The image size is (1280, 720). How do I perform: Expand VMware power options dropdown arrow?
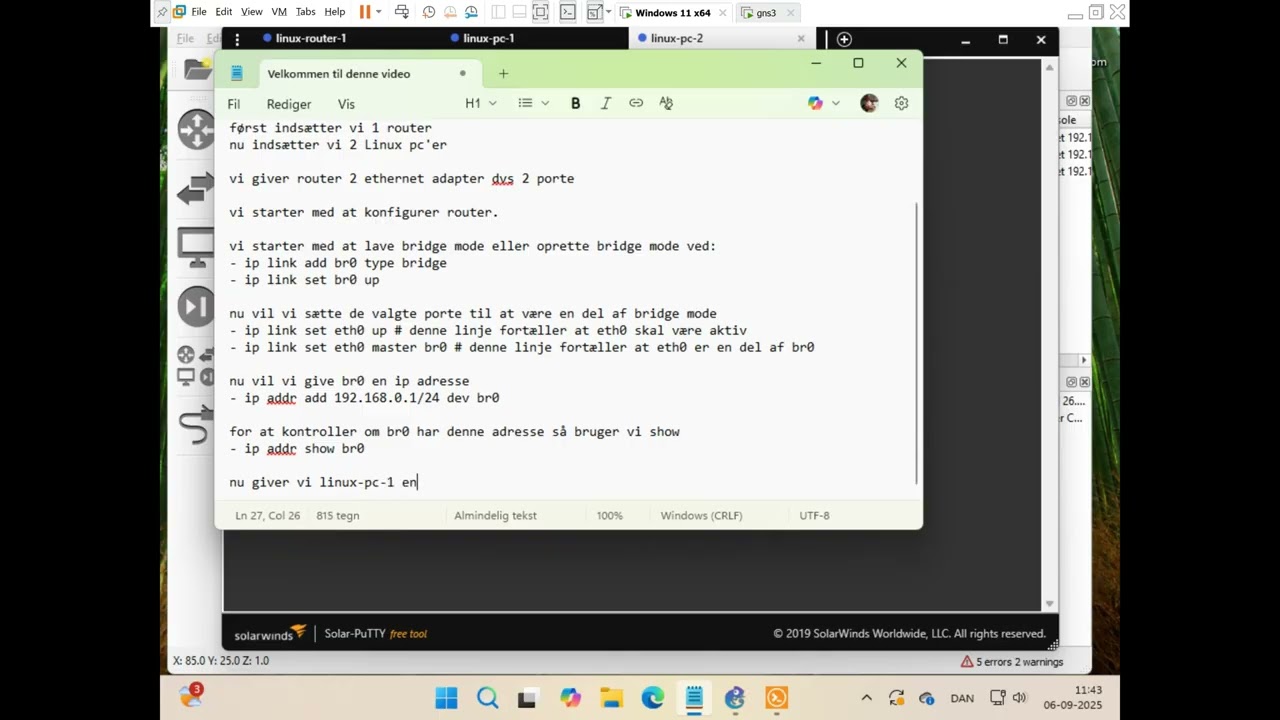coord(378,12)
